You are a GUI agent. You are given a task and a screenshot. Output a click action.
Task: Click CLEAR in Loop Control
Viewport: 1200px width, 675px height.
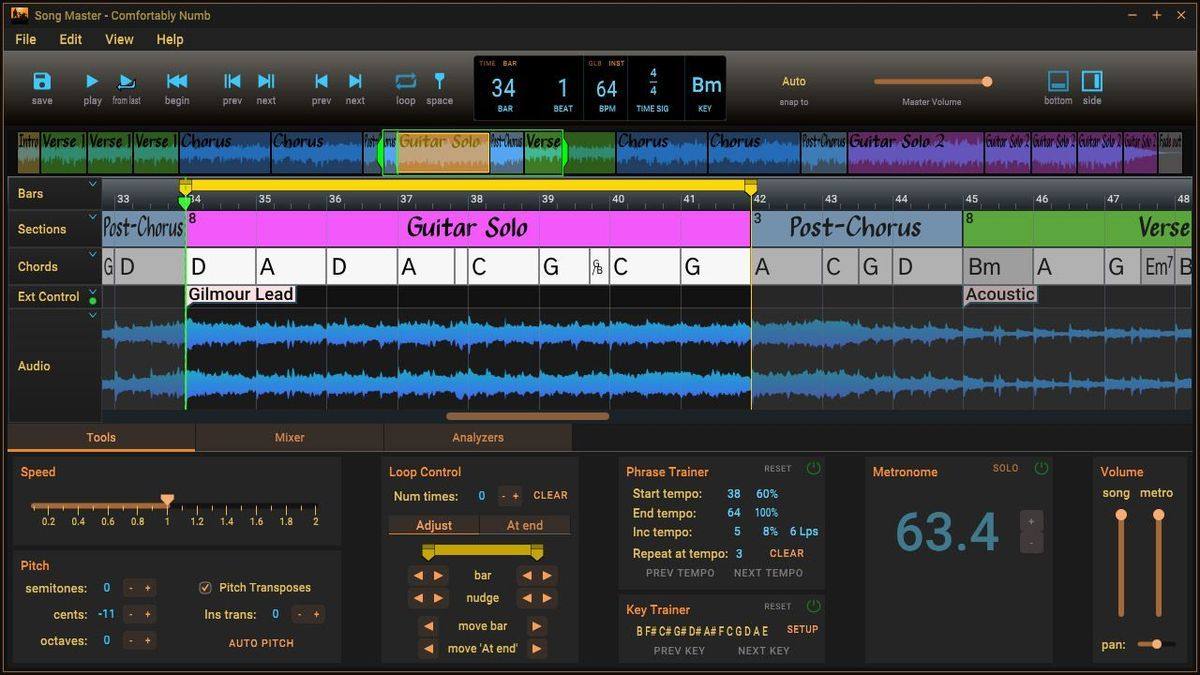coord(549,495)
